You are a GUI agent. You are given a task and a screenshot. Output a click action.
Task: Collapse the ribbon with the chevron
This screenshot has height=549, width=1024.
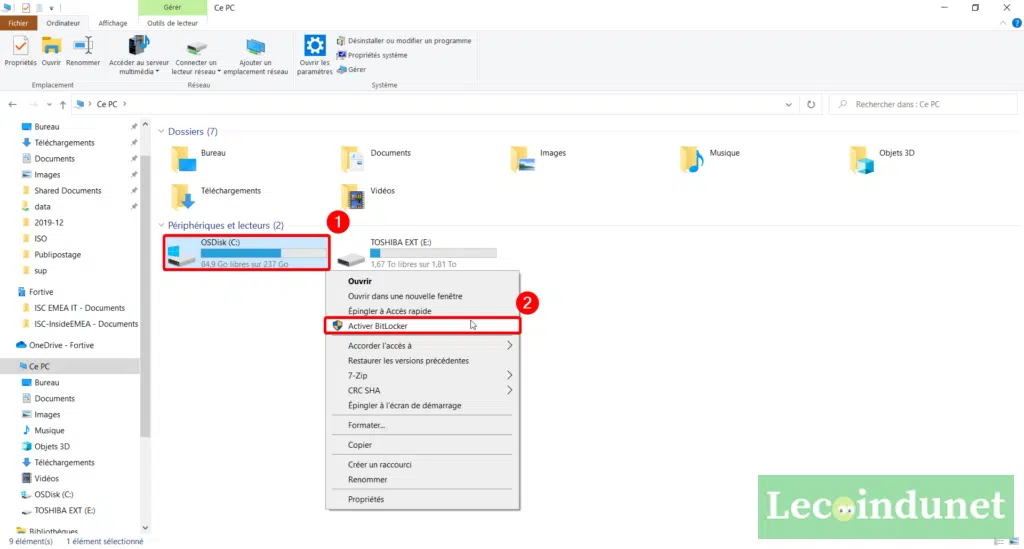tap(1003, 23)
